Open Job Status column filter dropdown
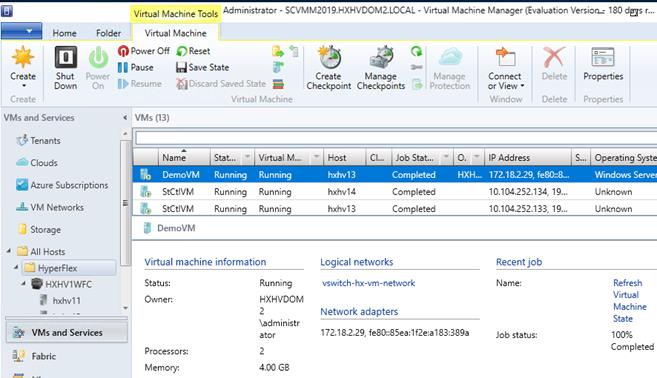This screenshot has height=378, width=657. [446, 157]
